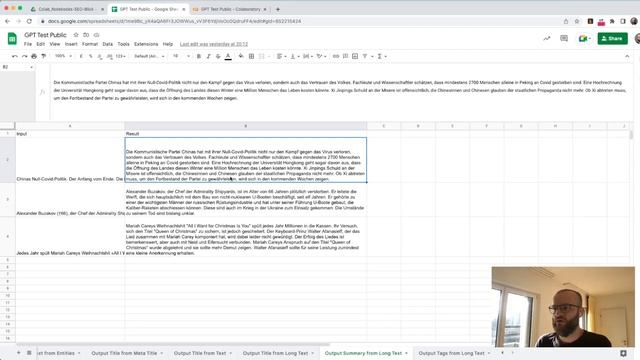Switch to Output Title from Text tab
This screenshot has height=360, width=640.
click(x=200, y=353)
